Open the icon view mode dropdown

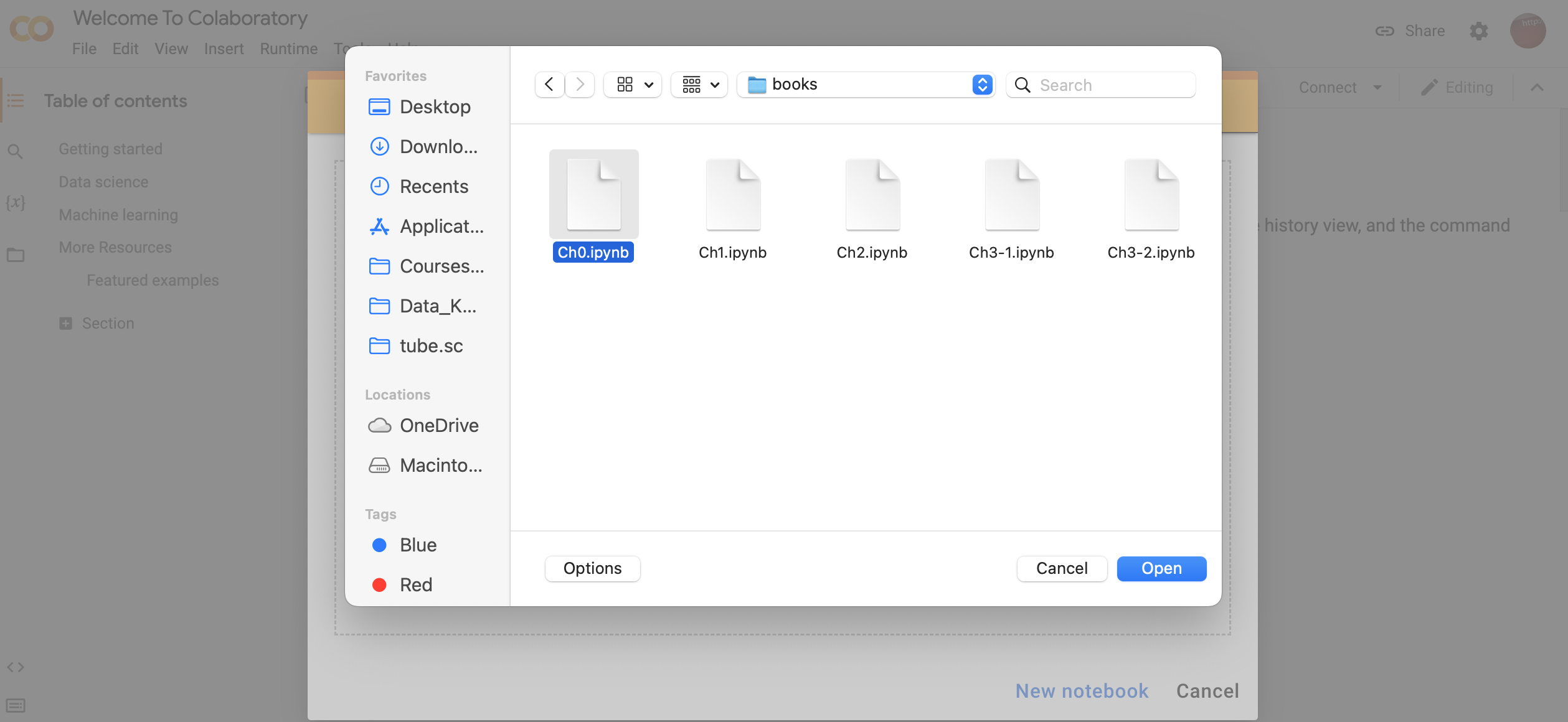pyautogui.click(x=633, y=85)
